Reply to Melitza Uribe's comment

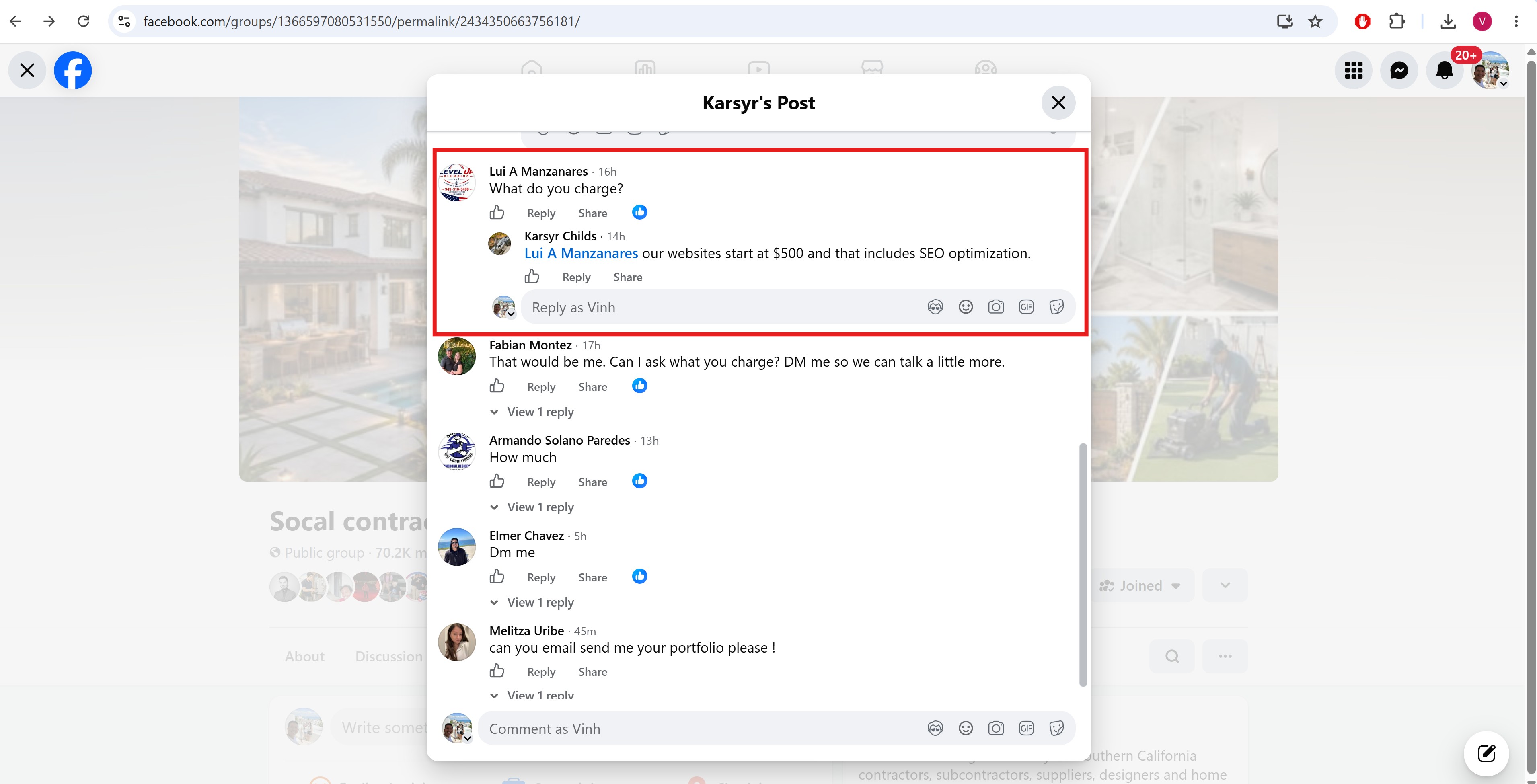click(541, 672)
